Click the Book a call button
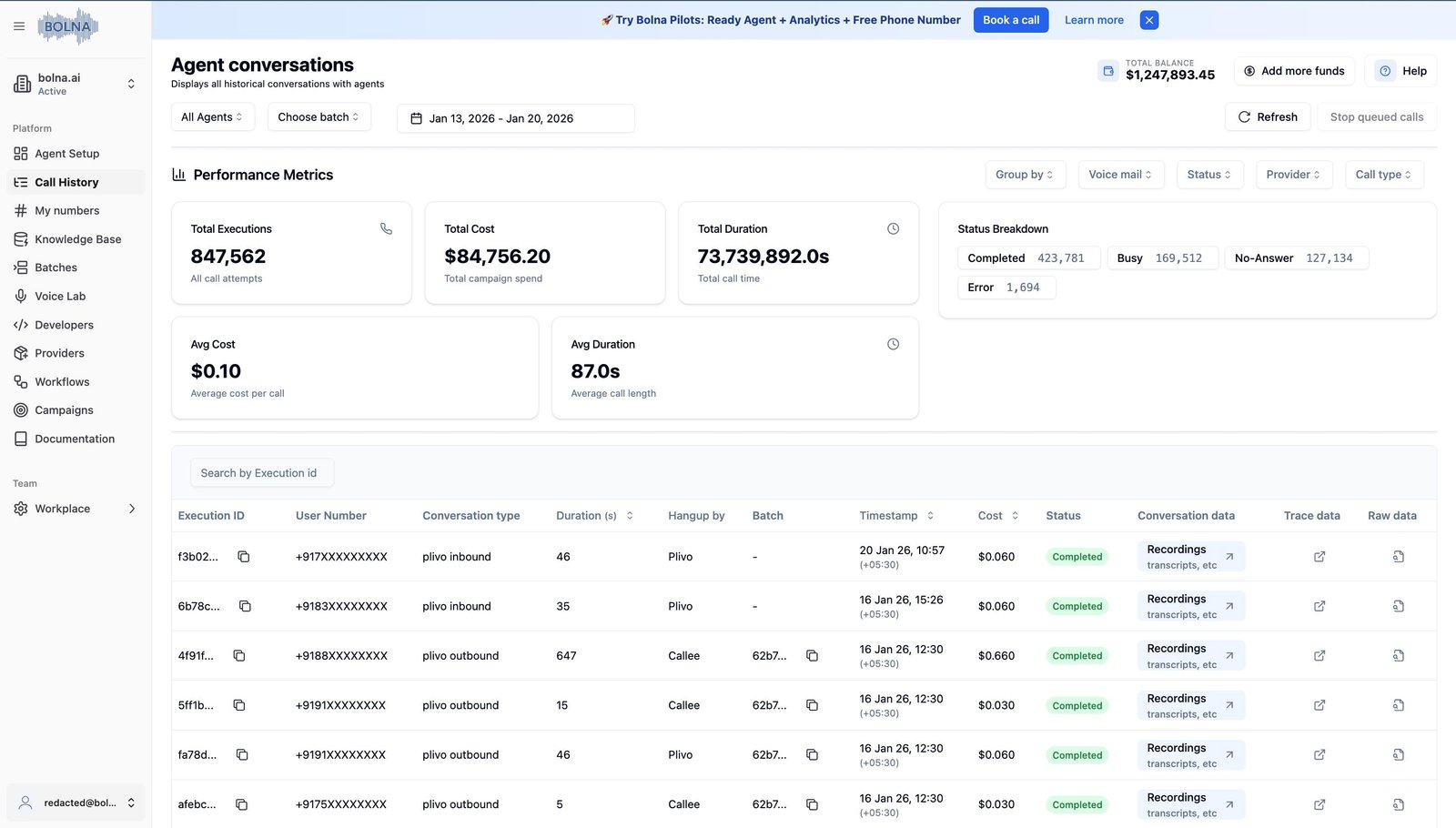 pos(1010,19)
